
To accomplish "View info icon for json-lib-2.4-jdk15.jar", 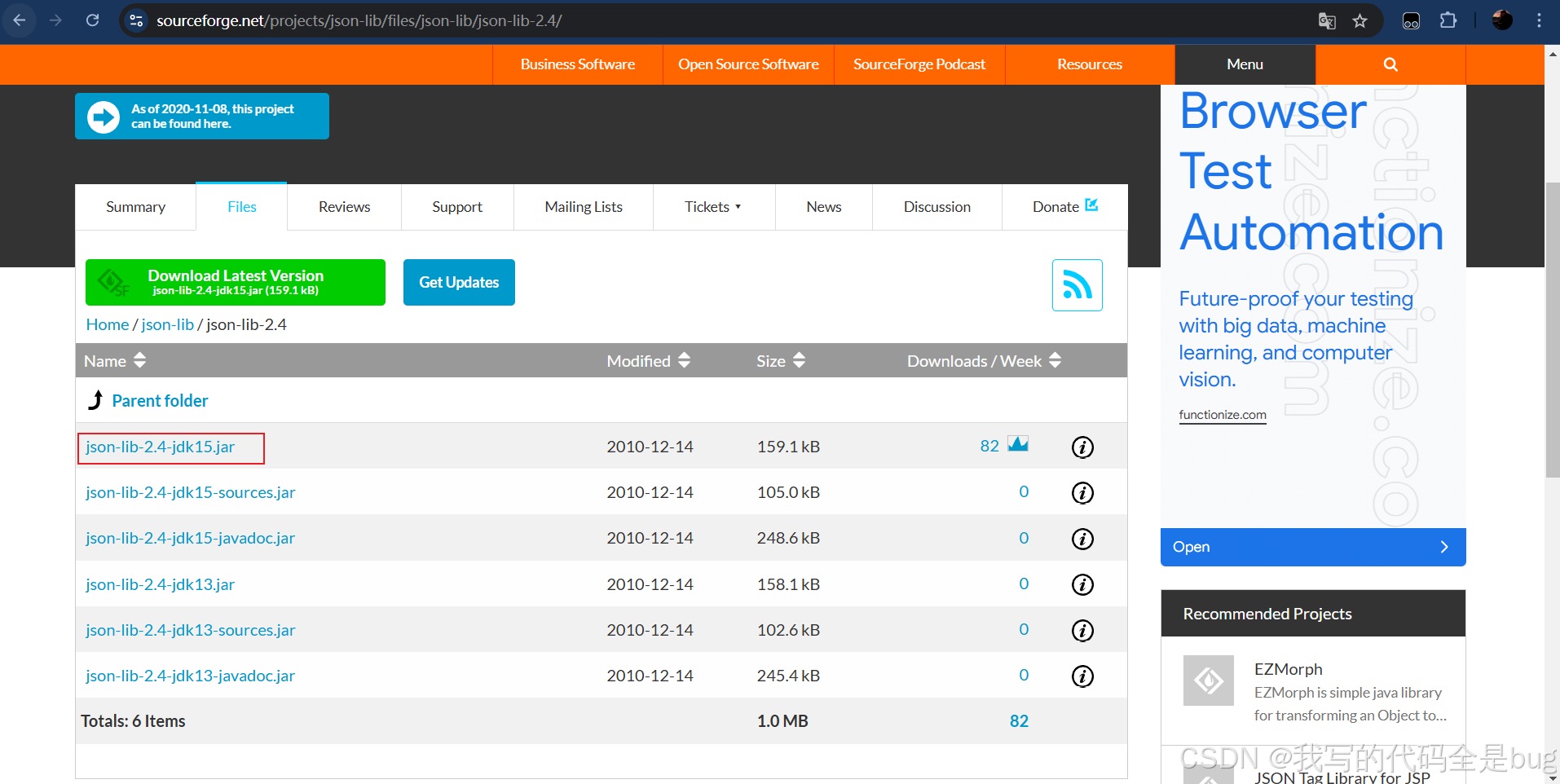I will point(1082,447).
